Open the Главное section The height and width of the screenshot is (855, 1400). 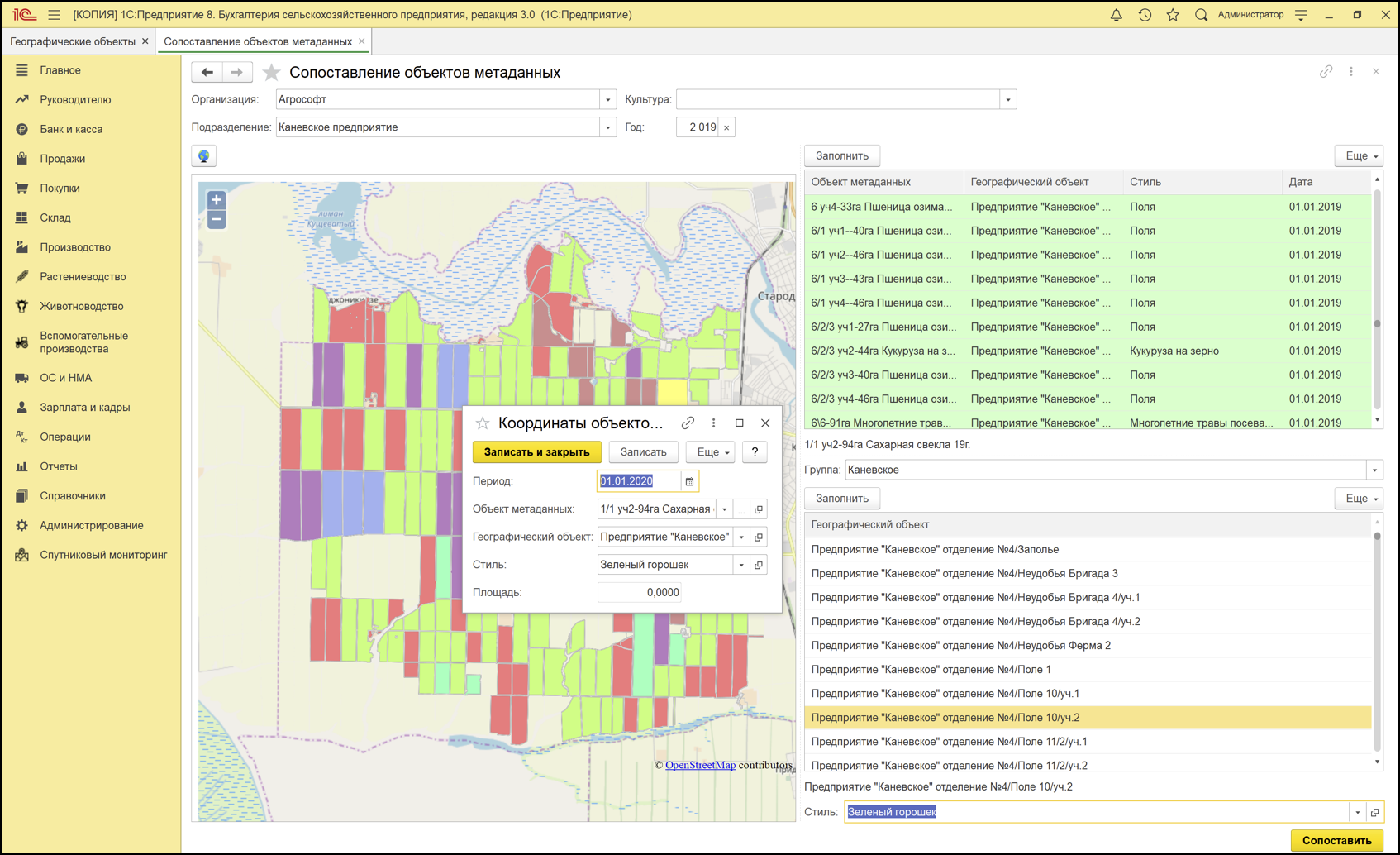pos(60,70)
